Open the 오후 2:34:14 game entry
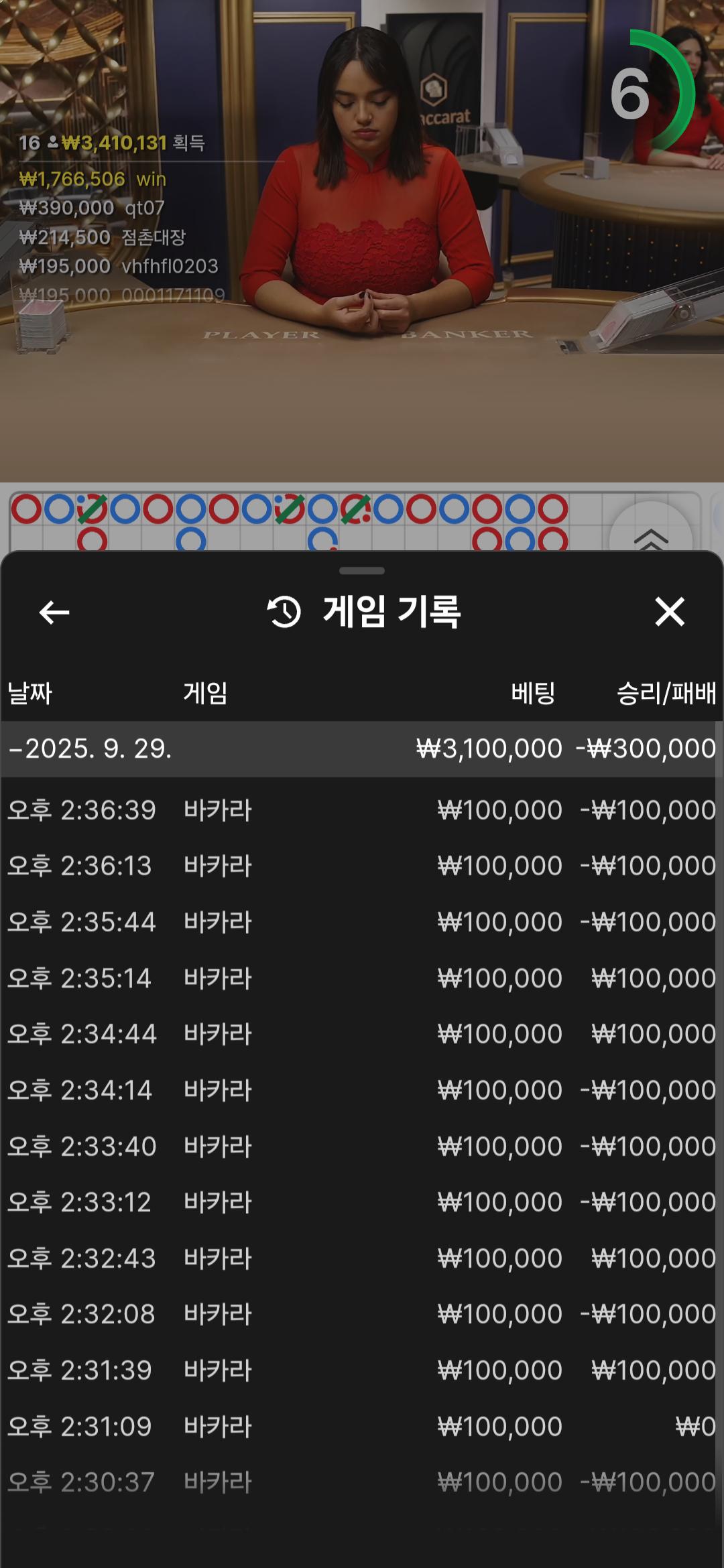This screenshot has height=1568, width=724. (362, 1090)
